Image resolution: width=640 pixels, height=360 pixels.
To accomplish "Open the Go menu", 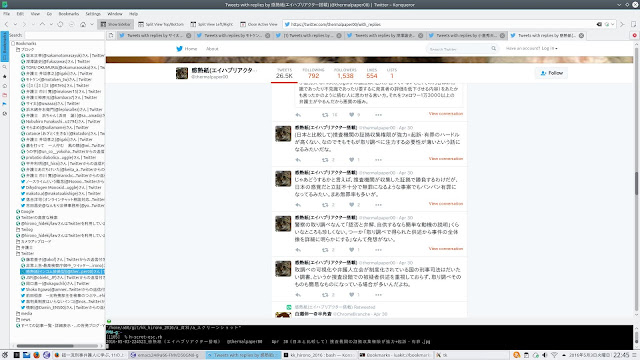I will (x=49, y=14).
